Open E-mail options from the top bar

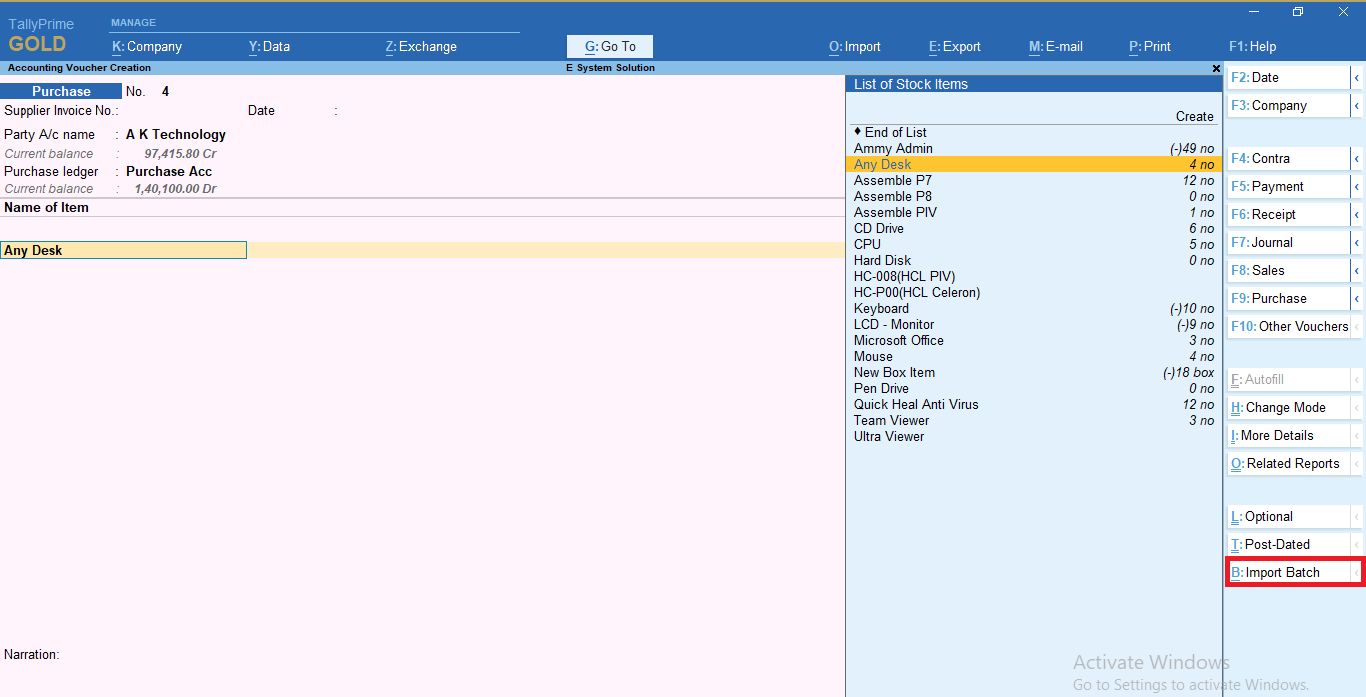click(x=1055, y=46)
